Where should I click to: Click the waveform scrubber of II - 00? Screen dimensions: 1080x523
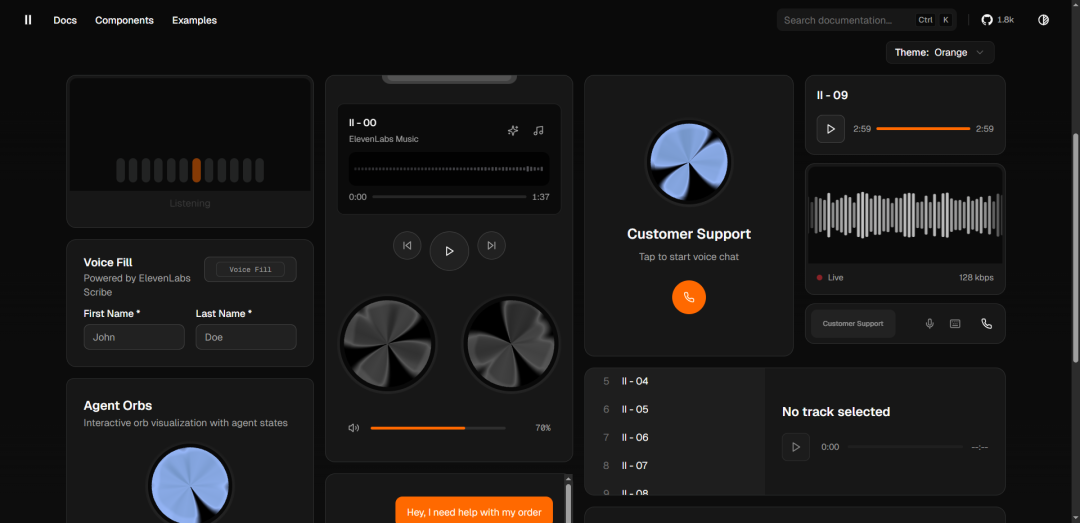(449, 169)
